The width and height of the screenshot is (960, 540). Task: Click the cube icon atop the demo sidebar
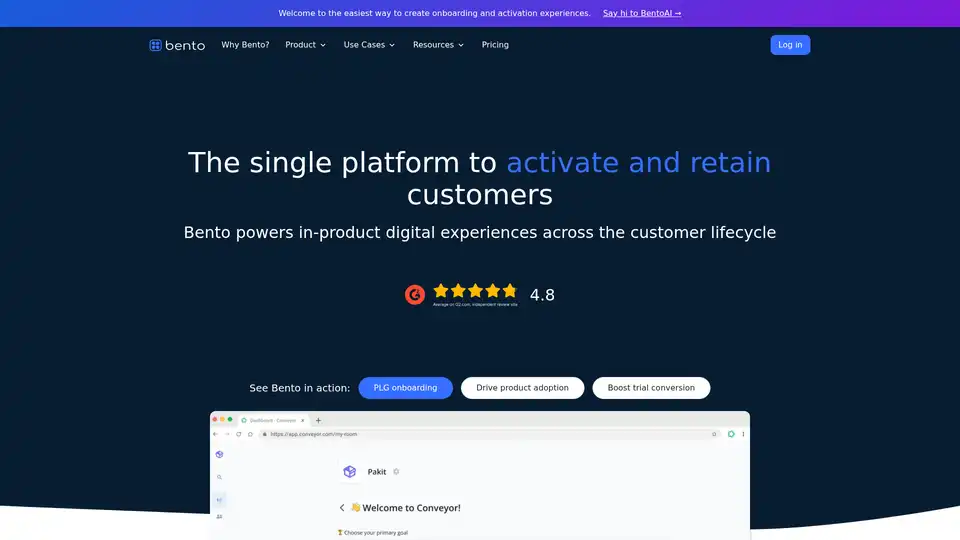219,454
